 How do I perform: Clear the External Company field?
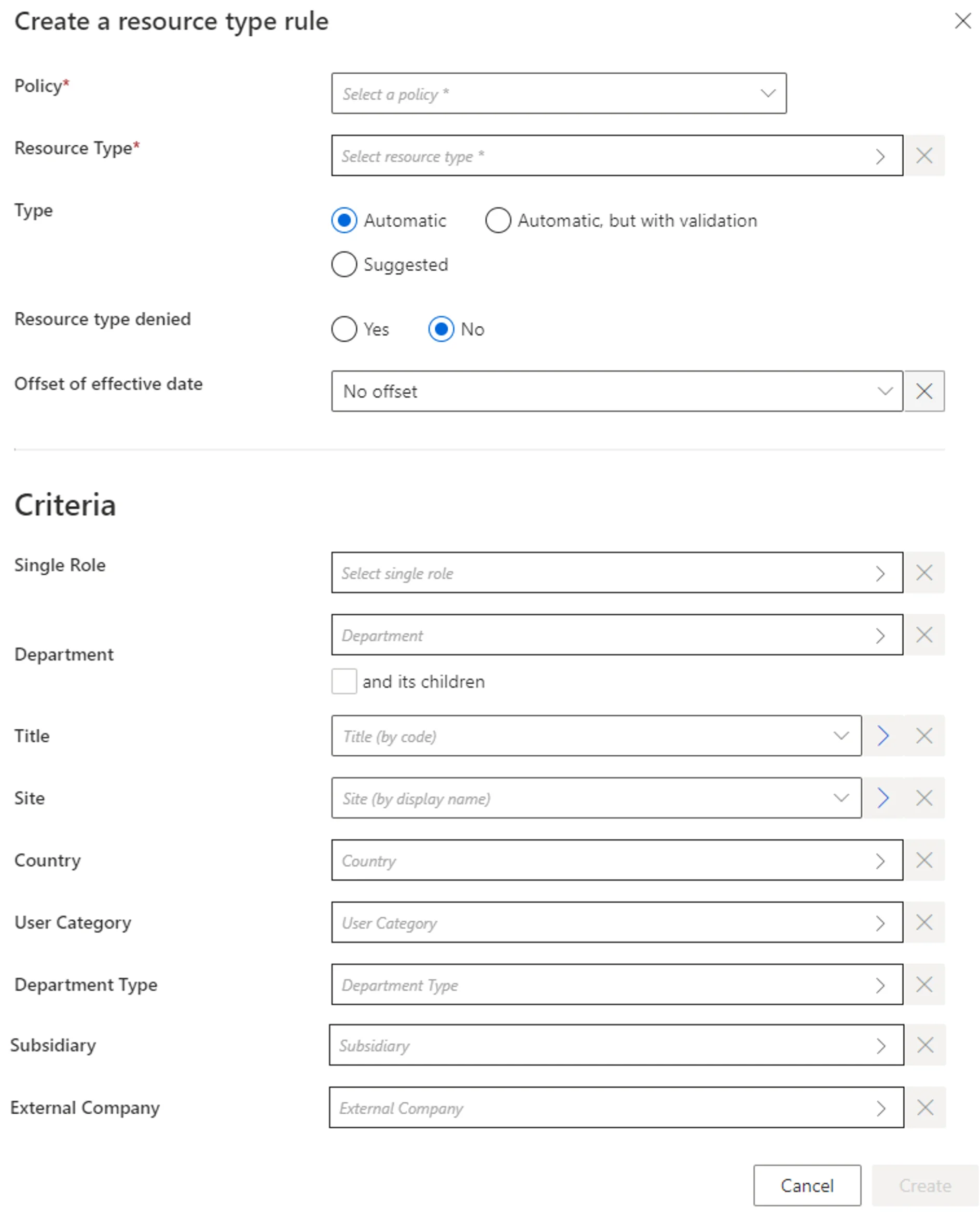tap(925, 1108)
